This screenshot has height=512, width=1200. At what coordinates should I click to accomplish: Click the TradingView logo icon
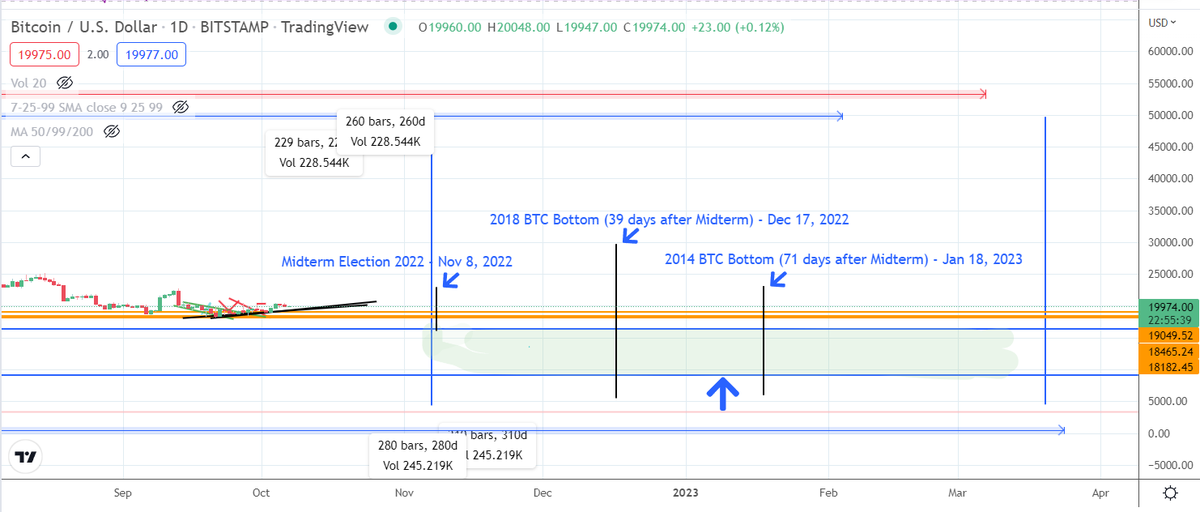click(25, 457)
